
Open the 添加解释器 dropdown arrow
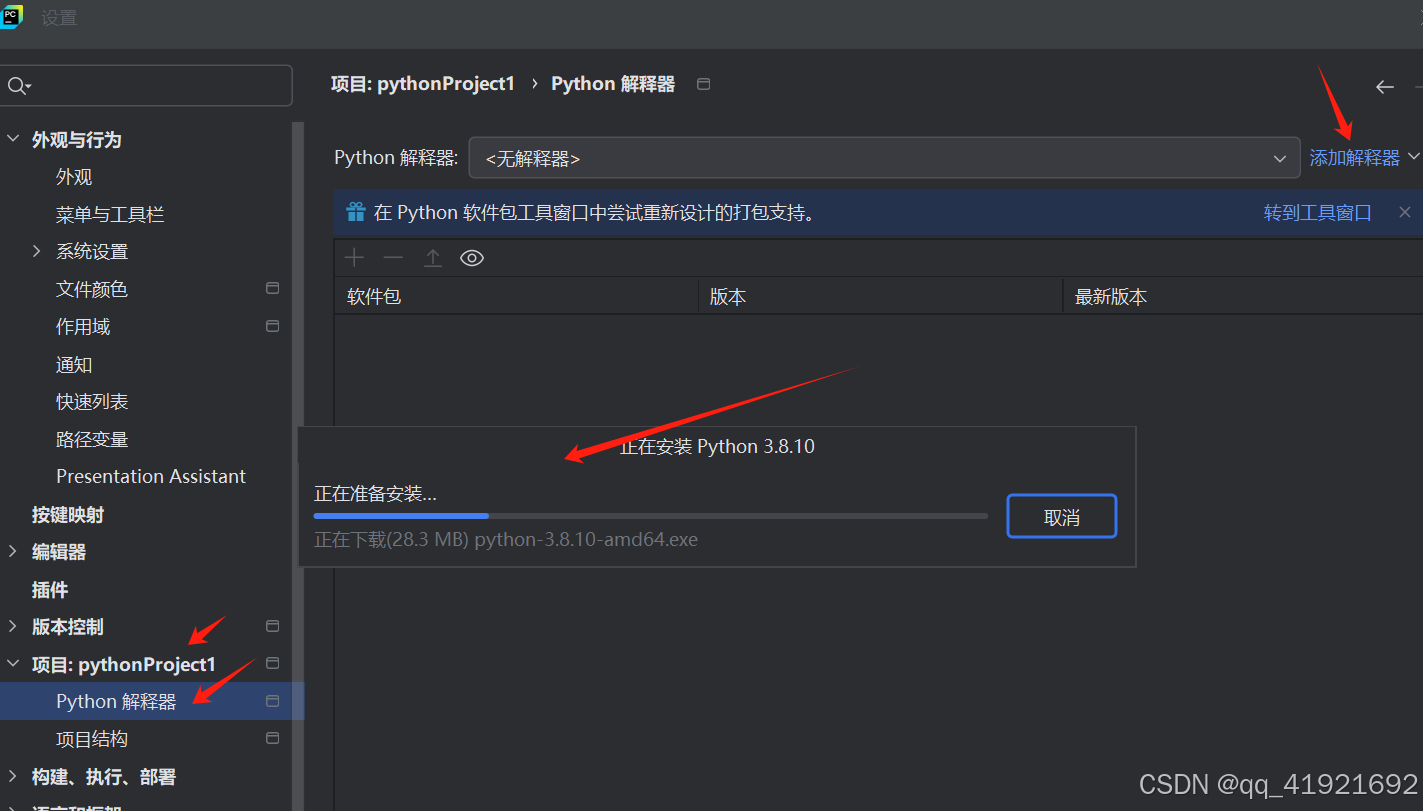[1413, 157]
